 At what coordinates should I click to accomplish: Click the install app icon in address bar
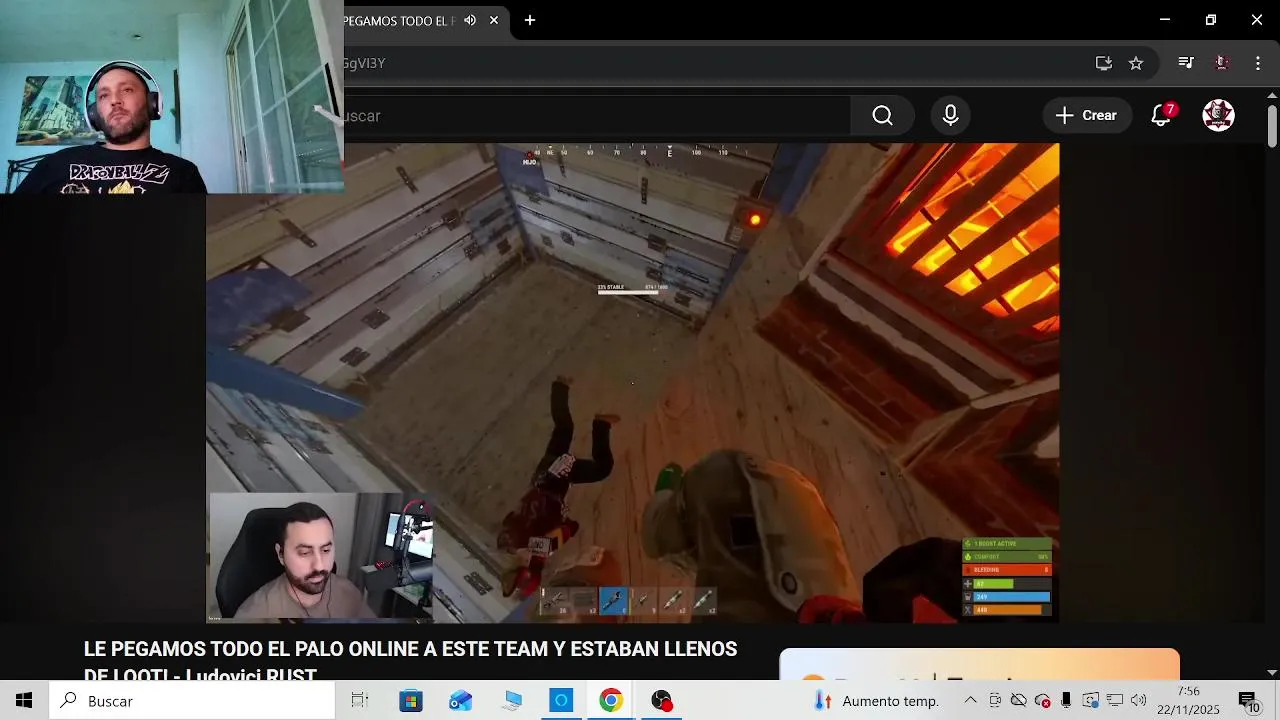1104,63
